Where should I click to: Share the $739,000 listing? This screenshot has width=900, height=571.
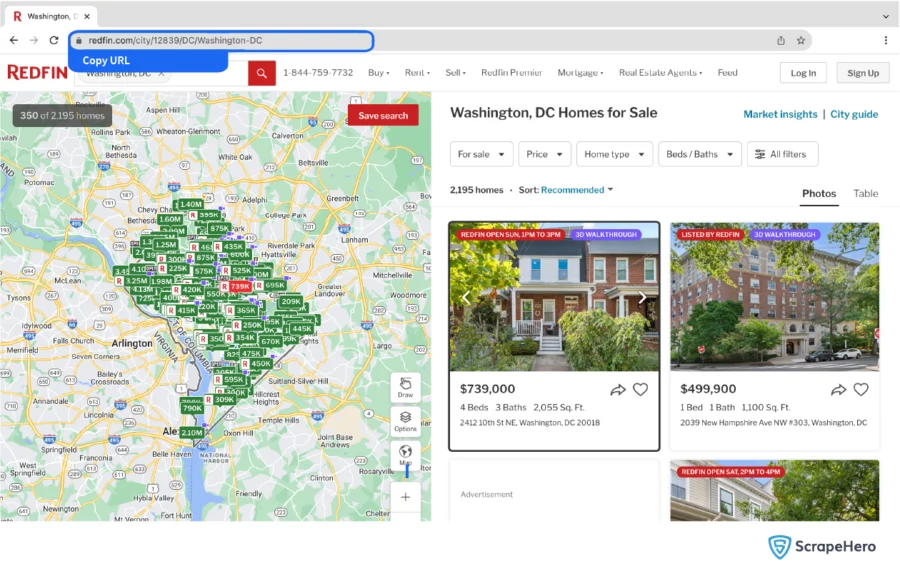tap(618, 390)
